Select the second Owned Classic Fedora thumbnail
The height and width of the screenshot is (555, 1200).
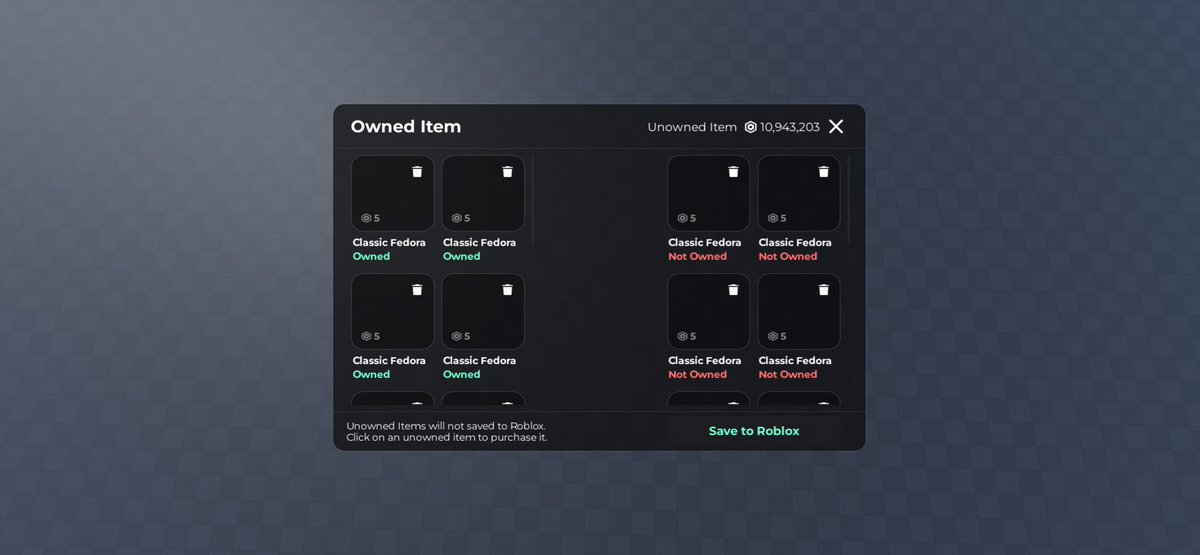pos(483,193)
